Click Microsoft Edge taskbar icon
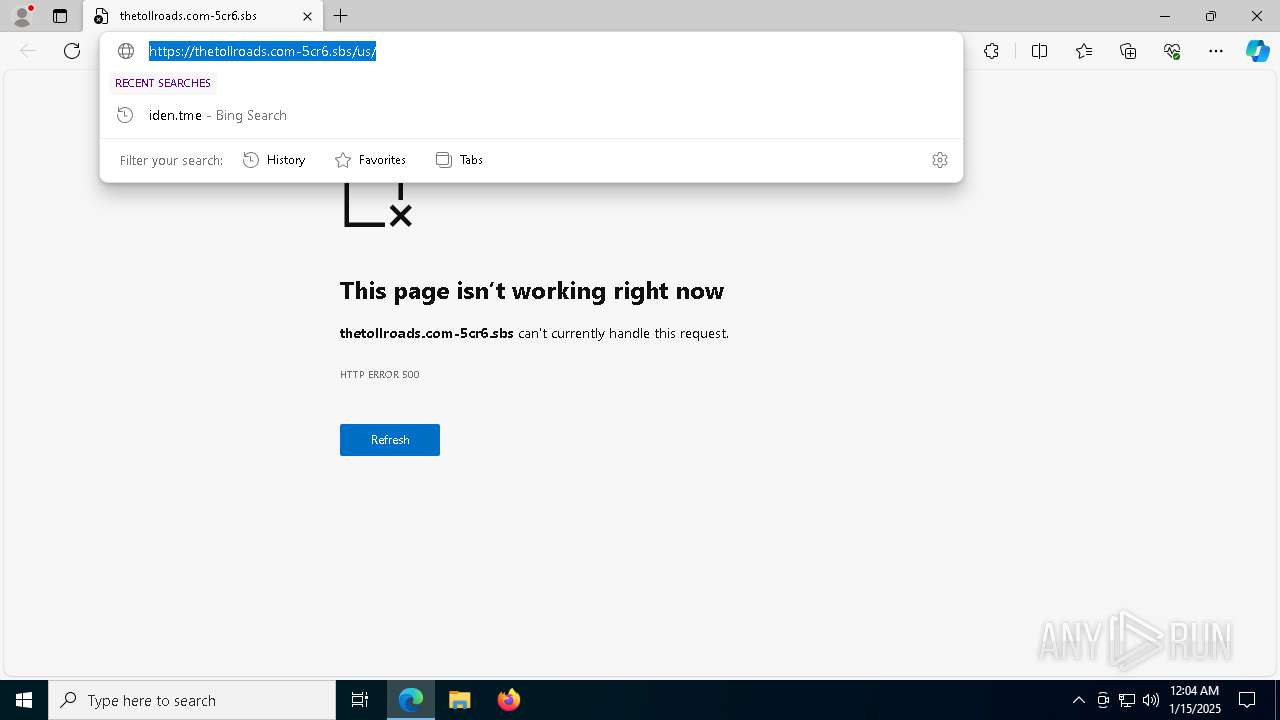The width and height of the screenshot is (1280, 720). coord(411,700)
